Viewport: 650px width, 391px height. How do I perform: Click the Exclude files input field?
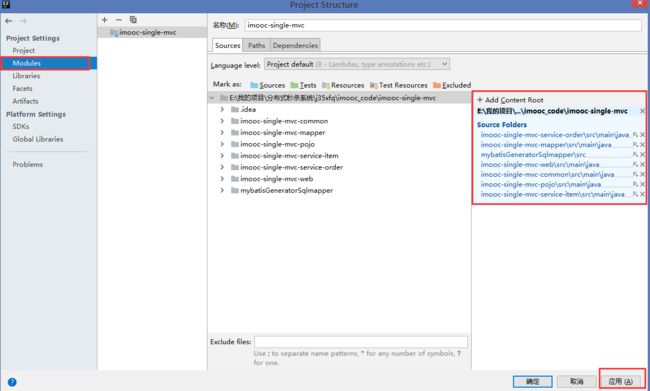[361, 342]
